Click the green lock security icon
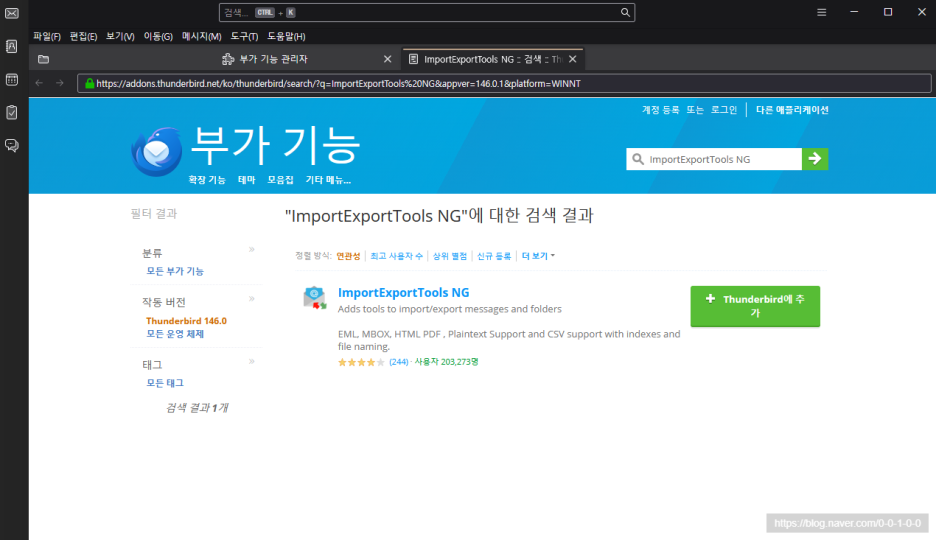 click(x=90, y=84)
